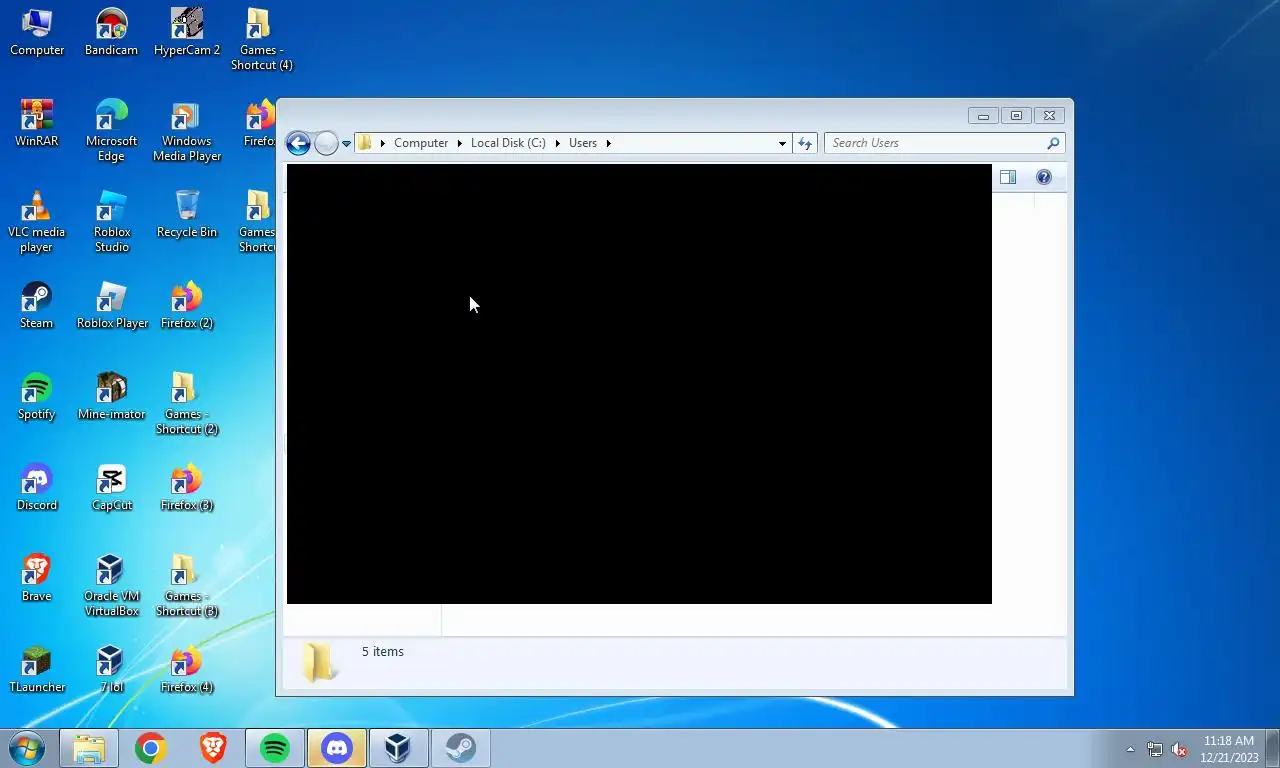This screenshot has height=768, width=1280.
Task: Expand arrow after Computer breadcrumb
Action: (x=460, y=143)
